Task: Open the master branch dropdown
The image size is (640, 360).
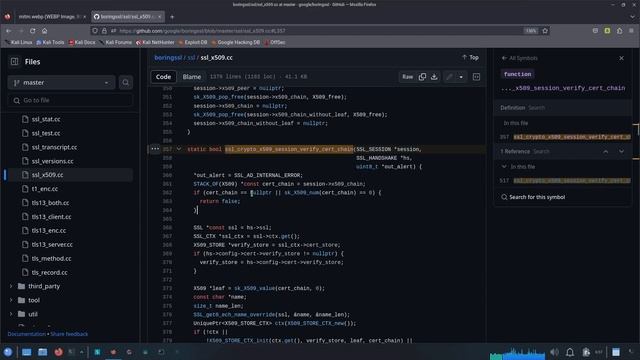Action: point(62,82)
